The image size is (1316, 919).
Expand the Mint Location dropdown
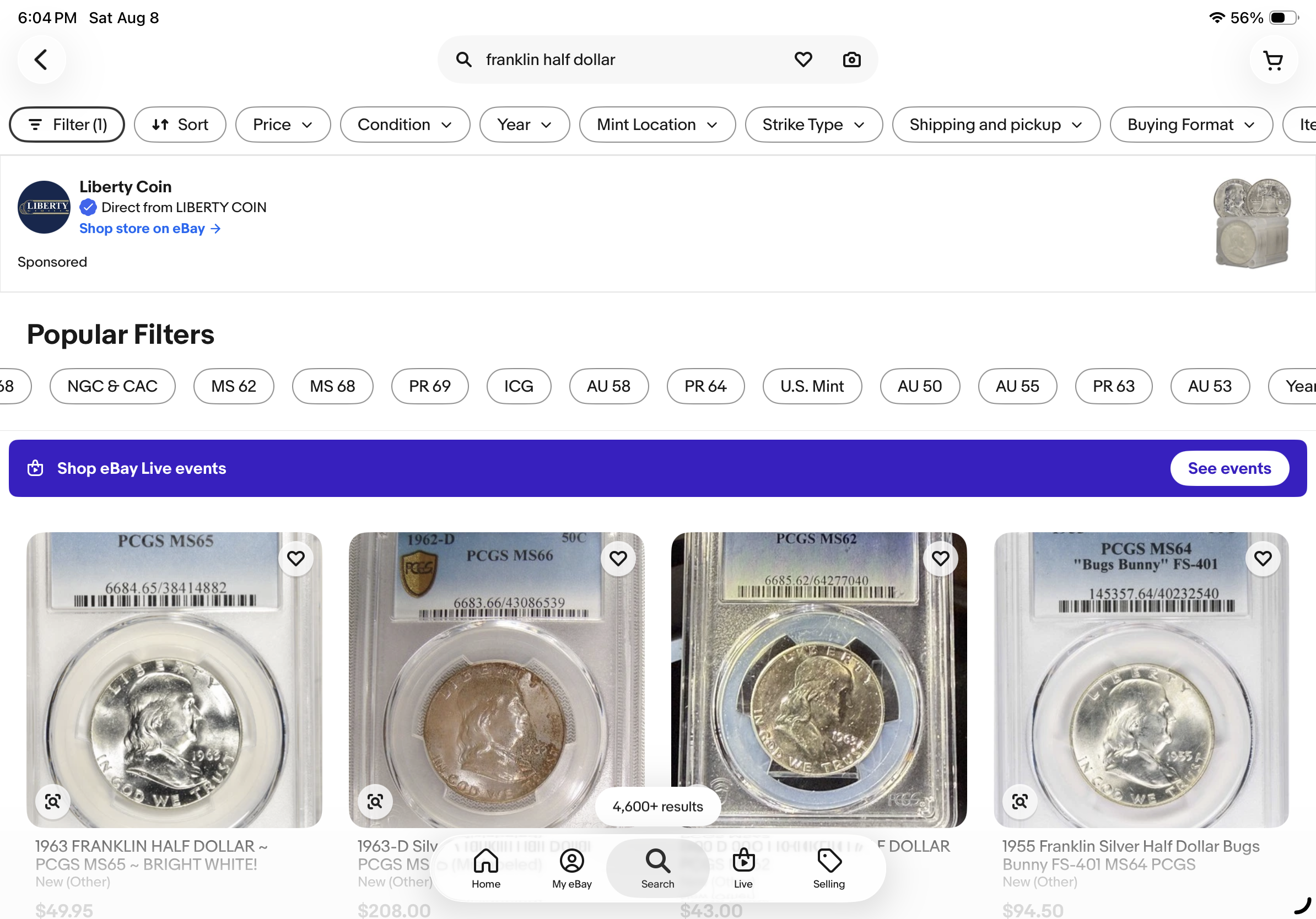[657, 125]
